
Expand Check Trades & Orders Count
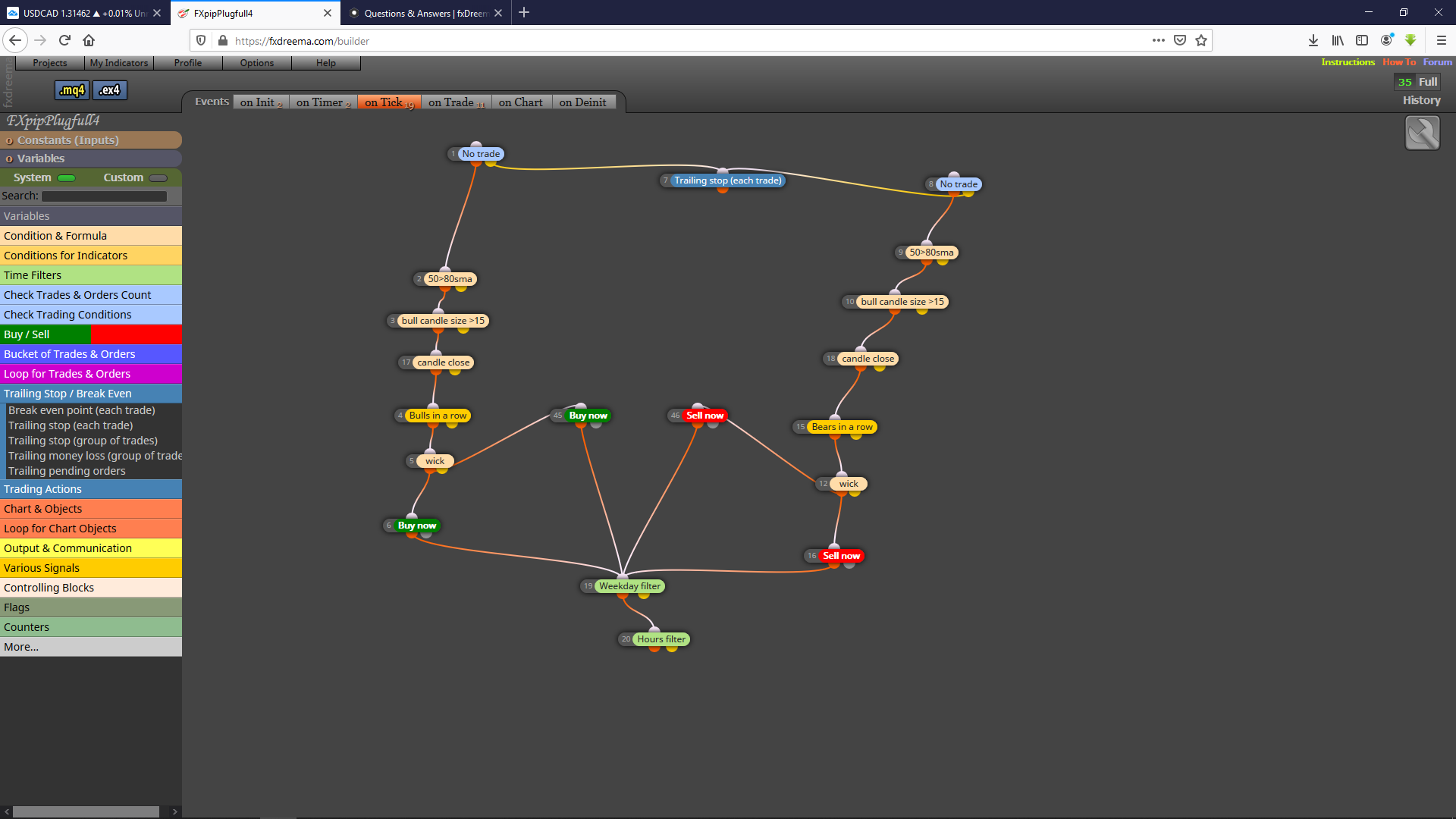(x=91, y=295)
